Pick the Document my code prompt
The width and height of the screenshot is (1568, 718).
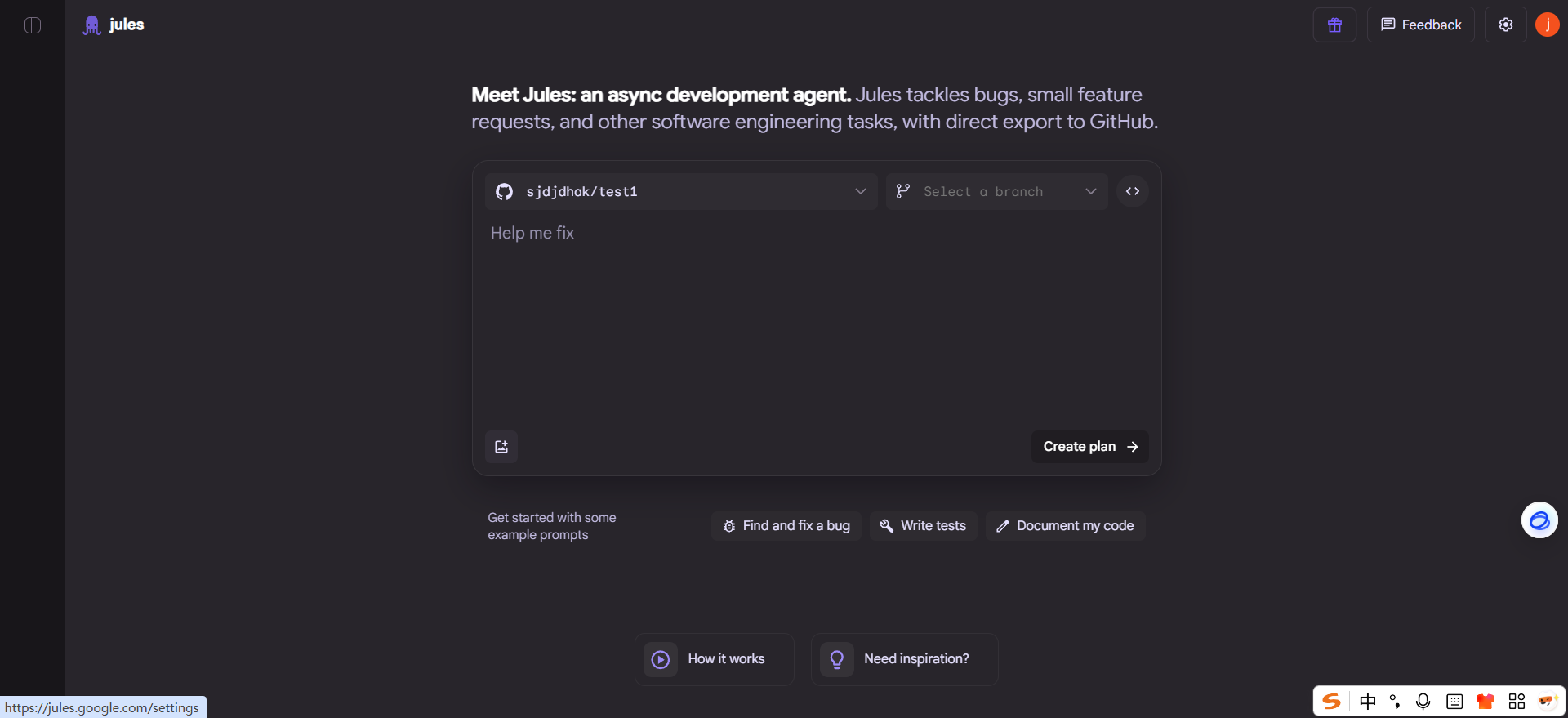[x=1066, y=526]
